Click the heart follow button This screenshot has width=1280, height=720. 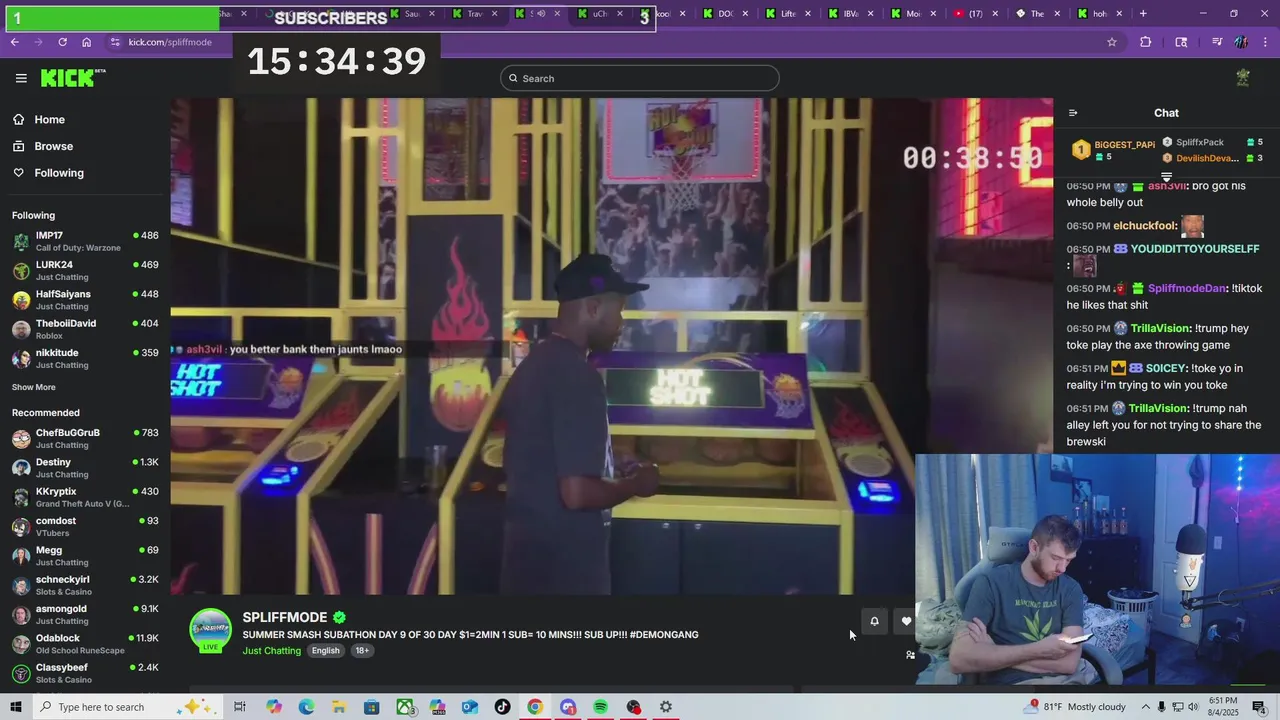coord(906,621)
